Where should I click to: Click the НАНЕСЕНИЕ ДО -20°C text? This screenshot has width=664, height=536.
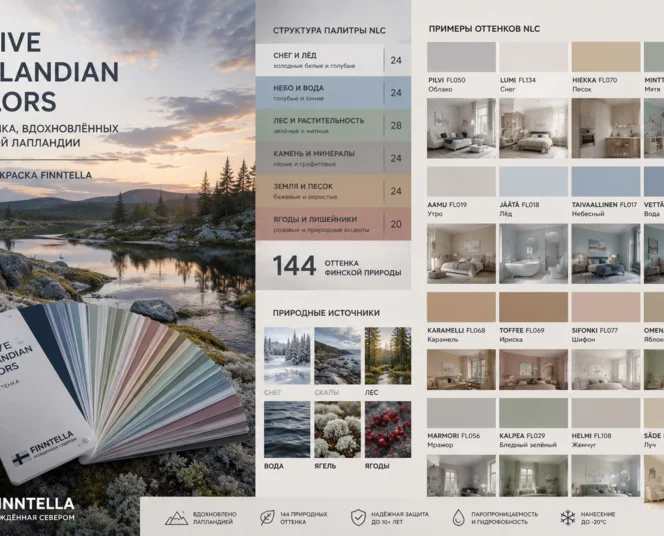[x=597, y=518]
